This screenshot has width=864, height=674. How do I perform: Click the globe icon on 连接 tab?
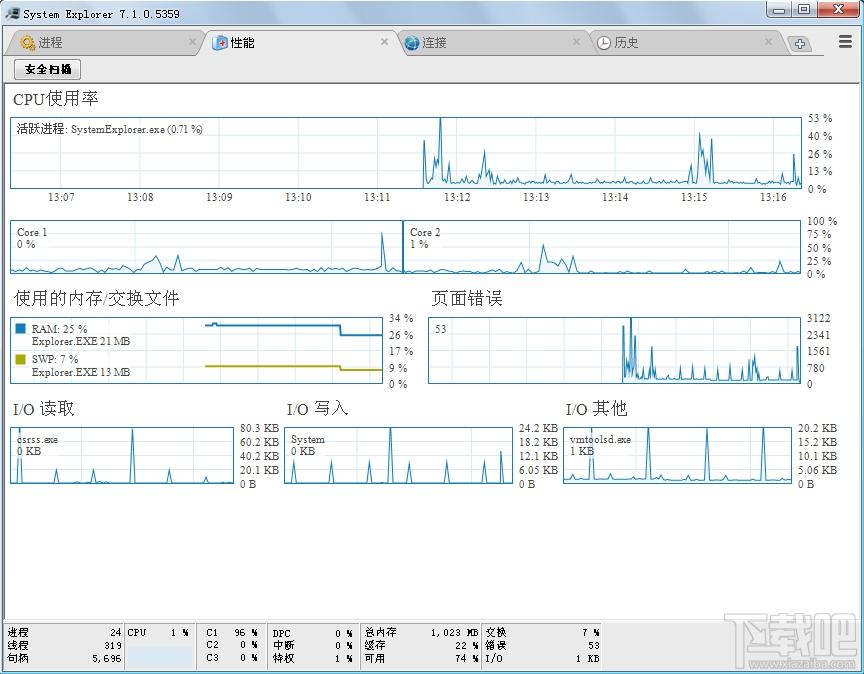[x=412, y=42]
